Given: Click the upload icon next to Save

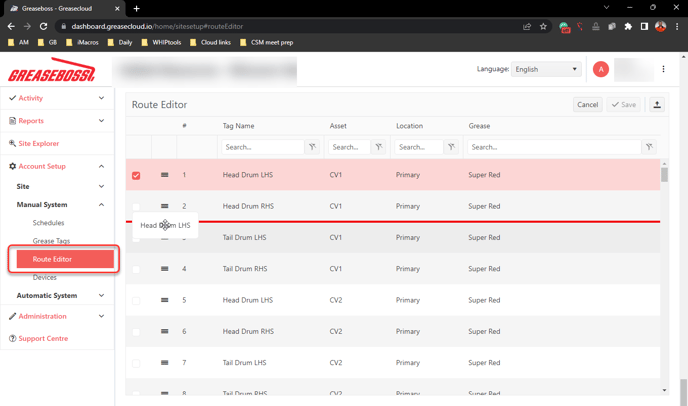Looking at the screenshot, I should 657,105.
